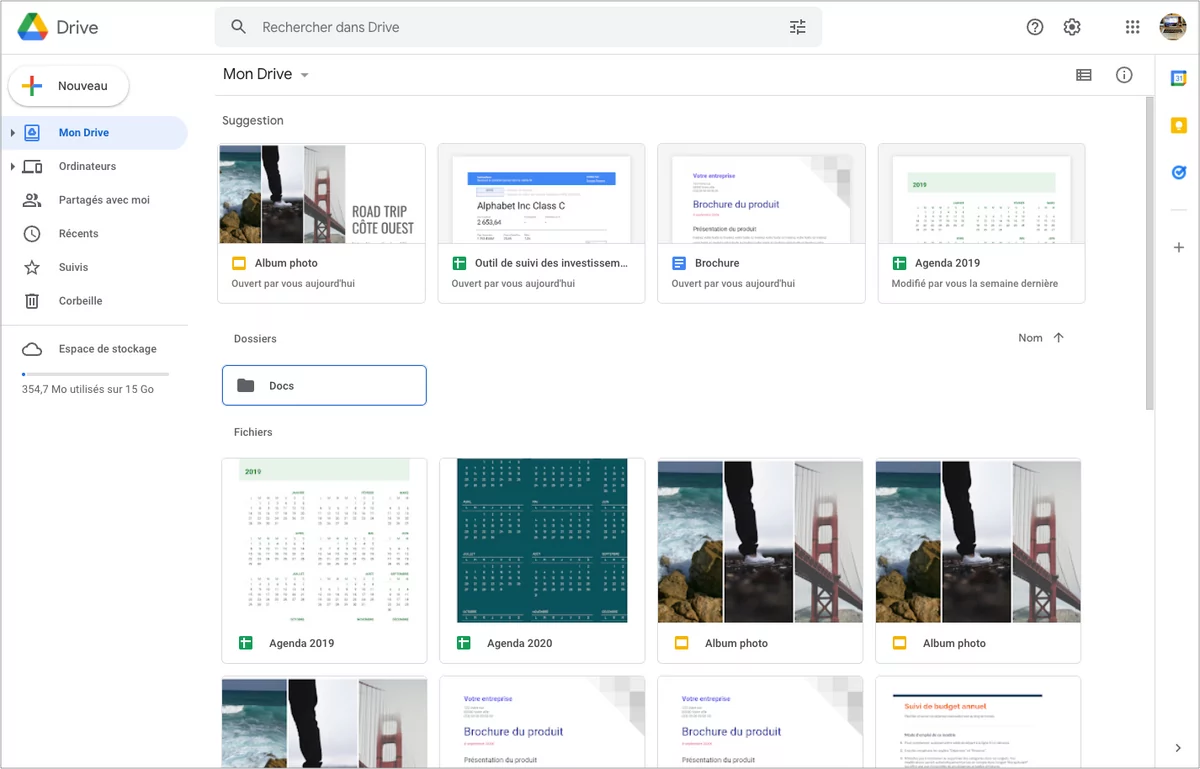Click the Docs icon of Brochure suggestion
The image size is (1200, 769).
679,263
